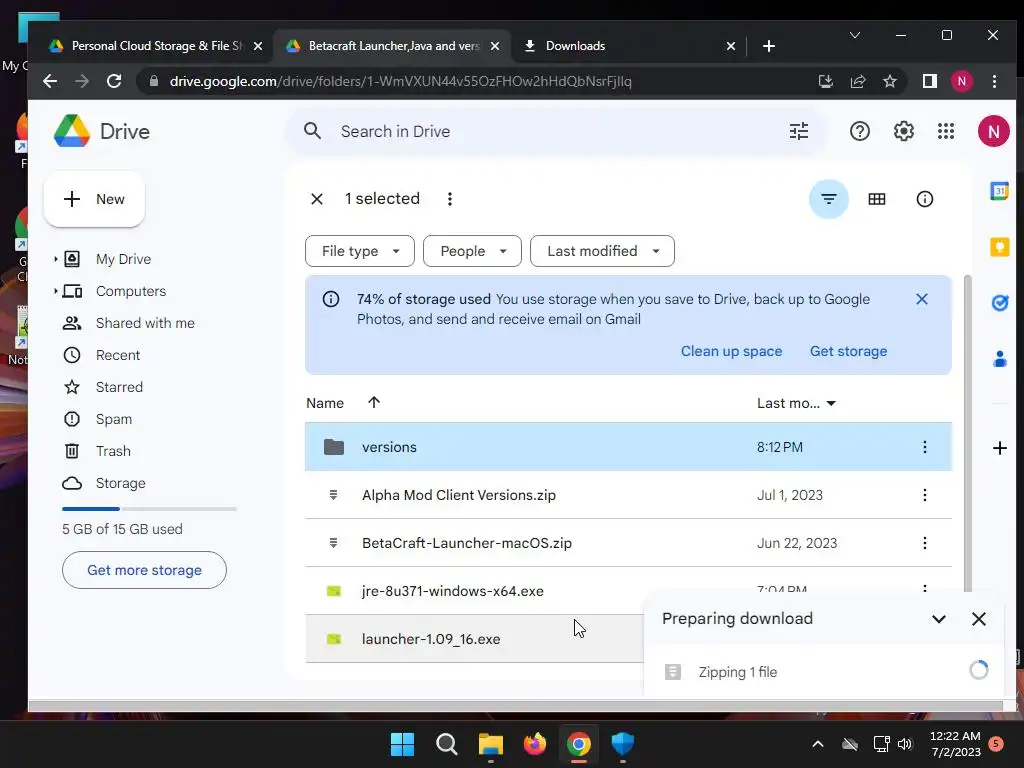
Task: Open more actions menu beside 1 selected
Action: coord(449,199)
